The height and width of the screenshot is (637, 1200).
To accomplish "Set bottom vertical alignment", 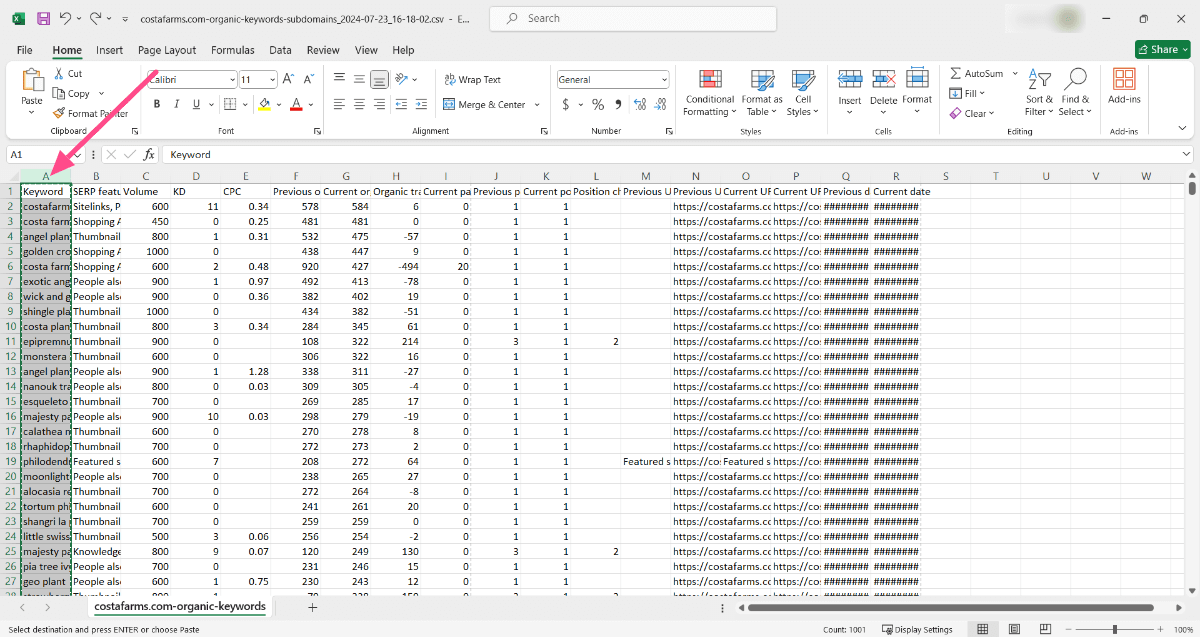I will click(x=379, y=79).
